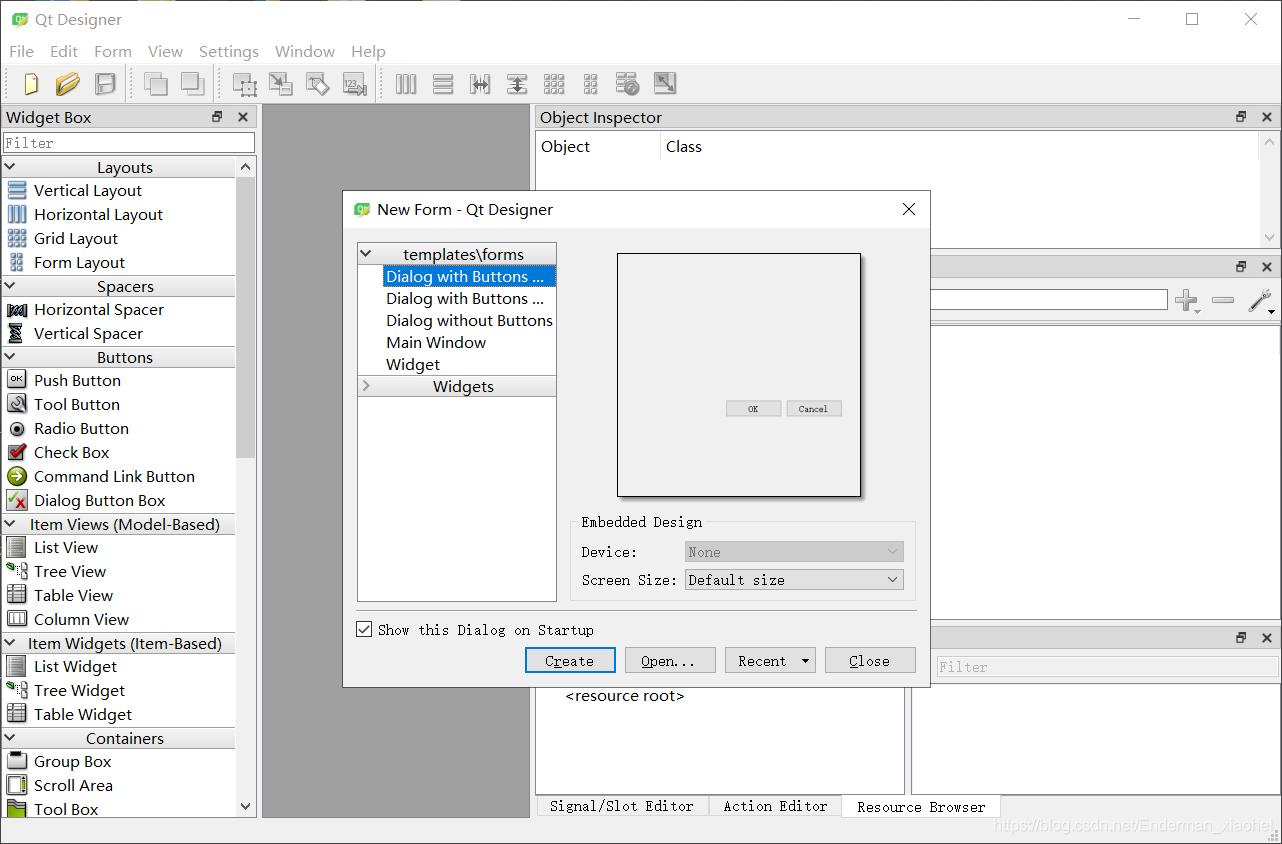Click the Widget Box scrollbar down arrow
Image resolution: width=1282 pixels, height=844 pixels.
pos(246,806)
